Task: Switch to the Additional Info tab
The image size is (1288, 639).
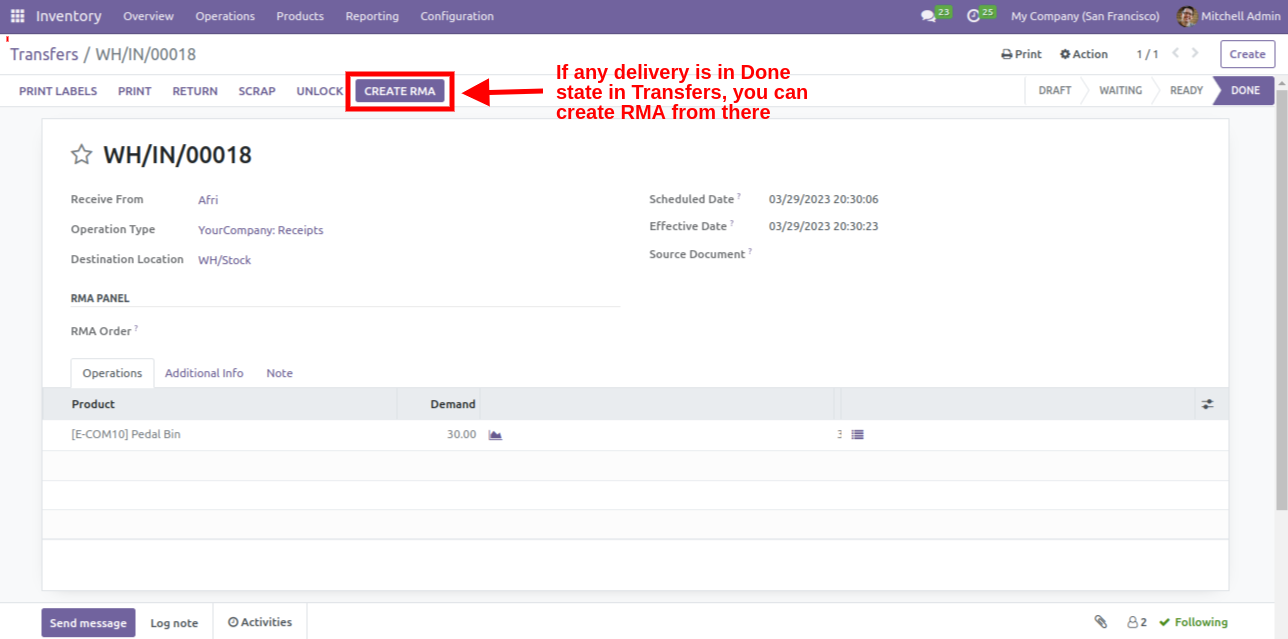Action: pyautogui.click(x=204, y=373)
